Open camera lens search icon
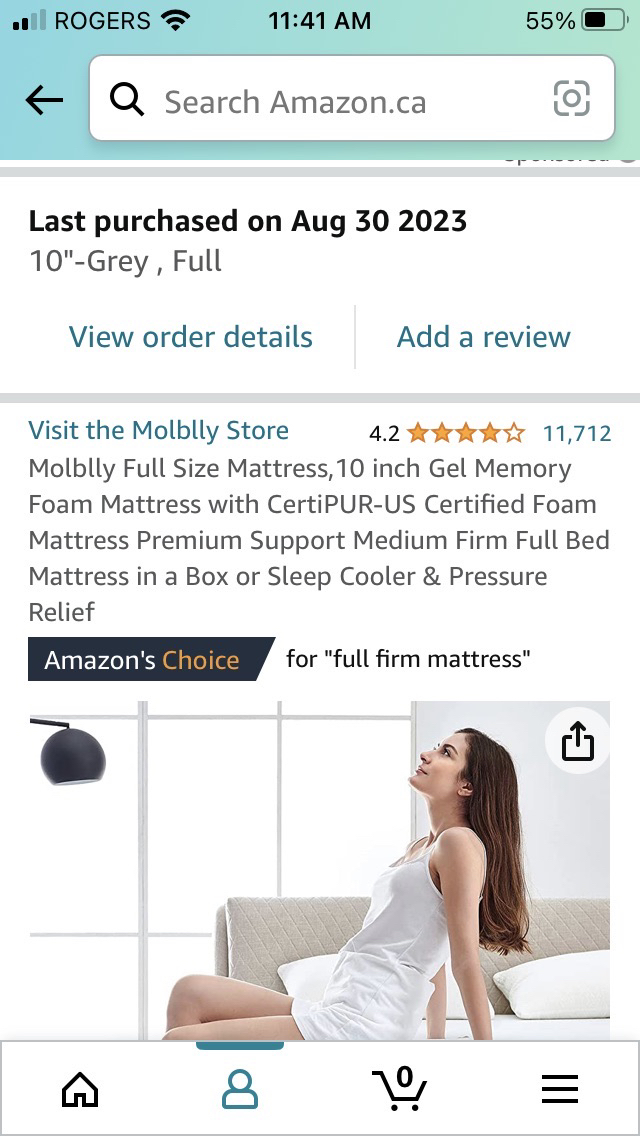Viewport: 640px width, 1136px height. pos(571,99)
